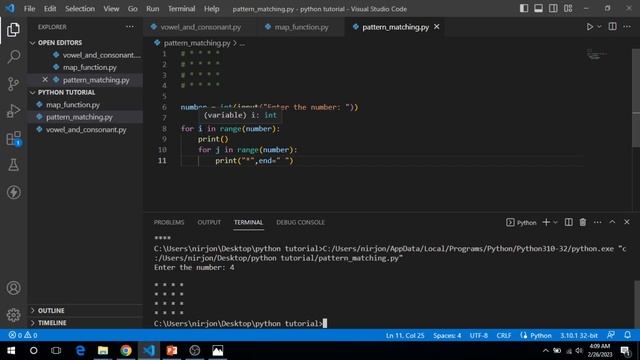Open vowel_and_consonant.py in Python Tutorial folder
640x360 pixels.
(86, 130)
